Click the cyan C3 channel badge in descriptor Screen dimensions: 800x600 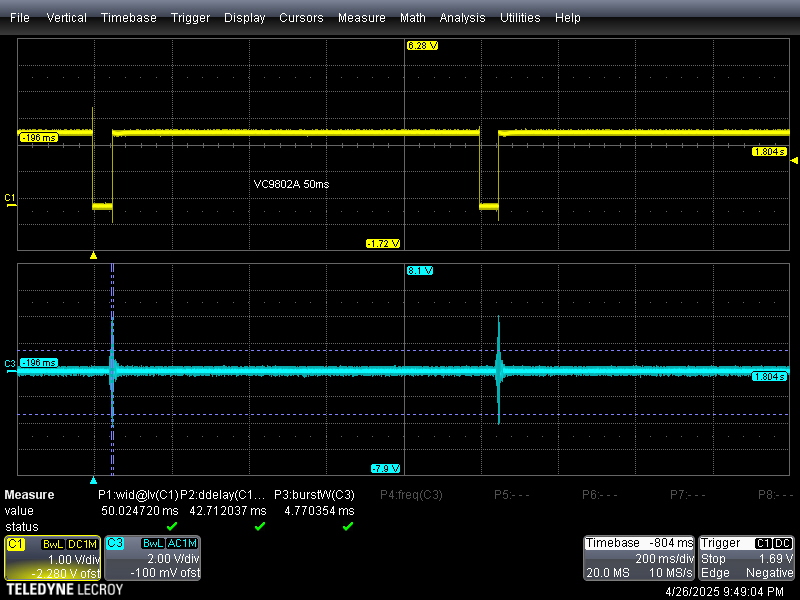(x=115, y=544)
